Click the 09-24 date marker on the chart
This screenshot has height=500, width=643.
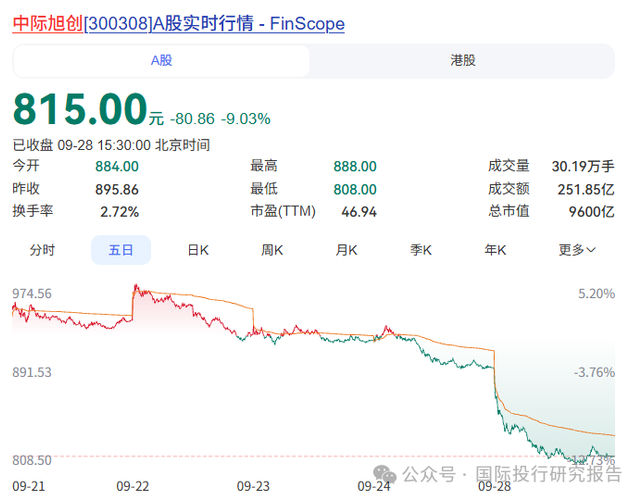click(x=374, y=486)
